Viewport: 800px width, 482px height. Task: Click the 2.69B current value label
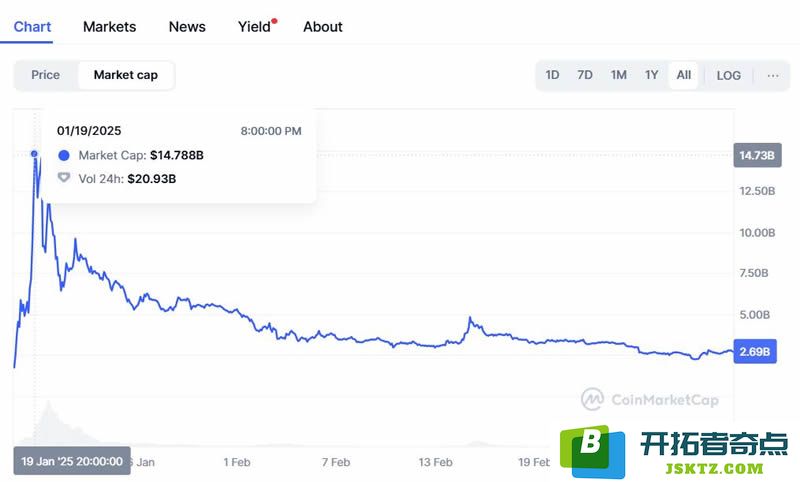[x=755, y=351]
